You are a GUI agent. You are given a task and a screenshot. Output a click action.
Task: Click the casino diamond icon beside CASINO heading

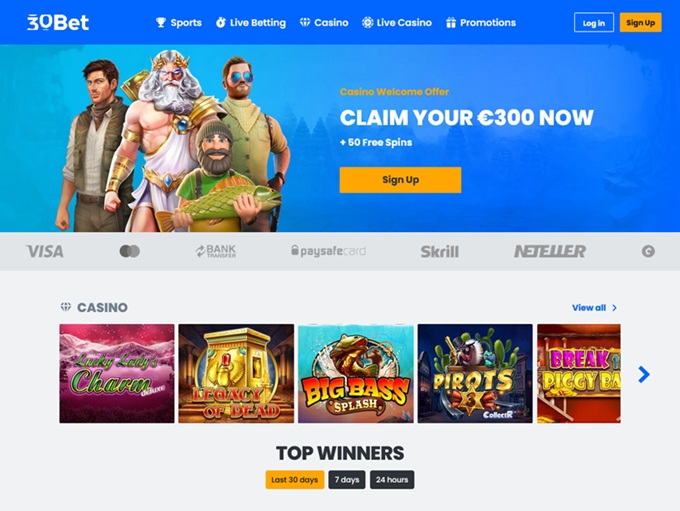(65, 307)
